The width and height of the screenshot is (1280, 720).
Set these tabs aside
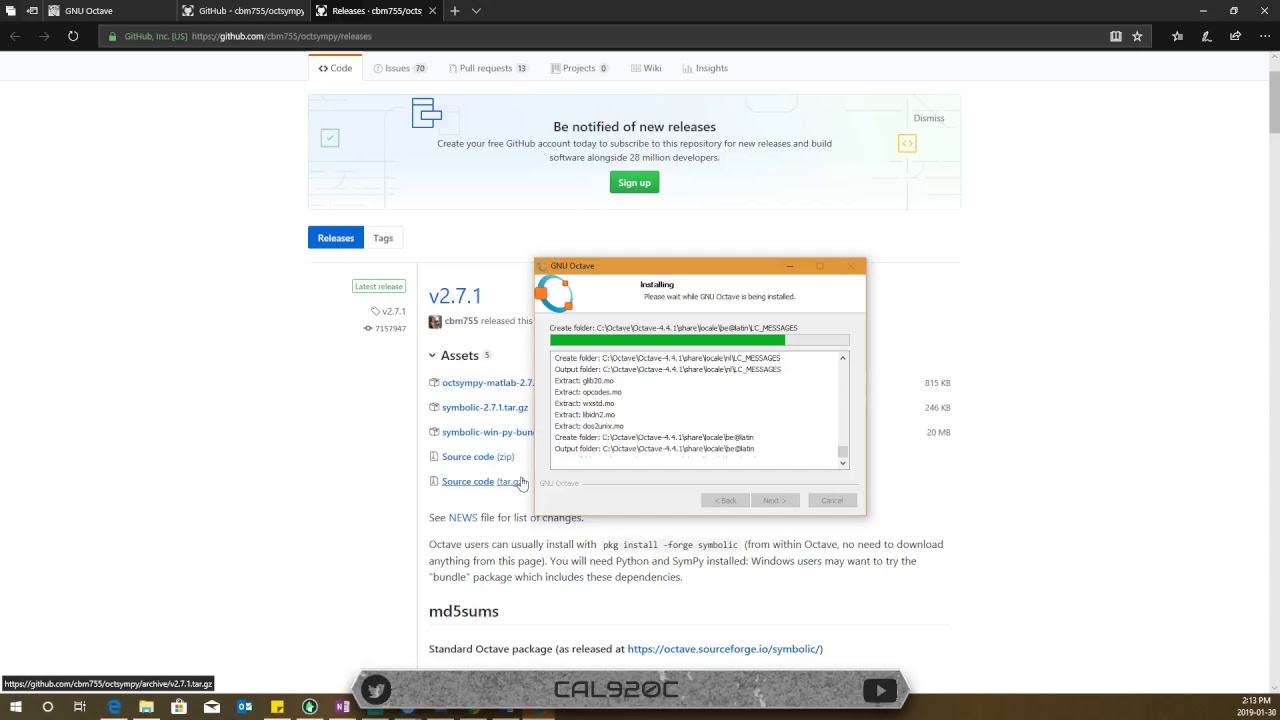tap(32, 11)
